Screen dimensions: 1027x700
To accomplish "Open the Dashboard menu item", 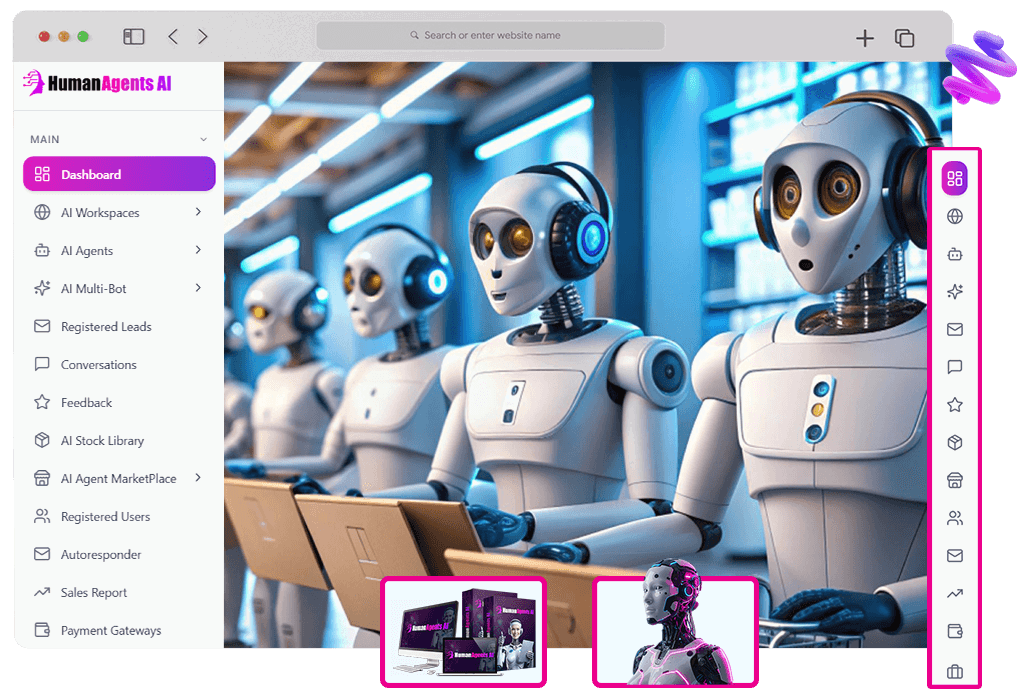I will [x=119, y=174].
